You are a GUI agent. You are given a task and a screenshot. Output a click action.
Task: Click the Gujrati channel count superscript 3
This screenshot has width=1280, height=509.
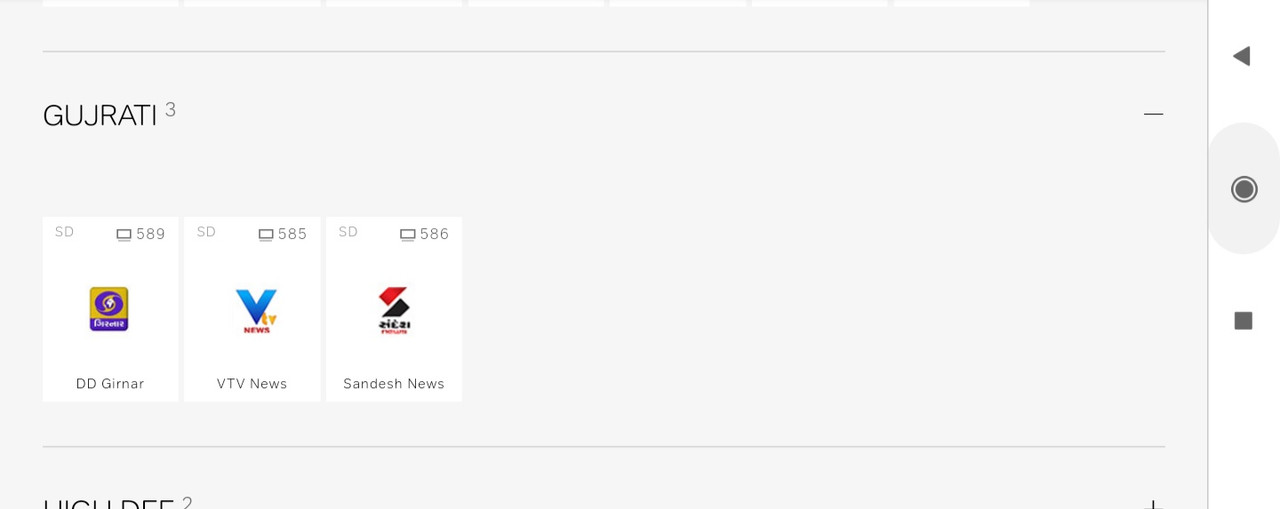tap(171, 110)
